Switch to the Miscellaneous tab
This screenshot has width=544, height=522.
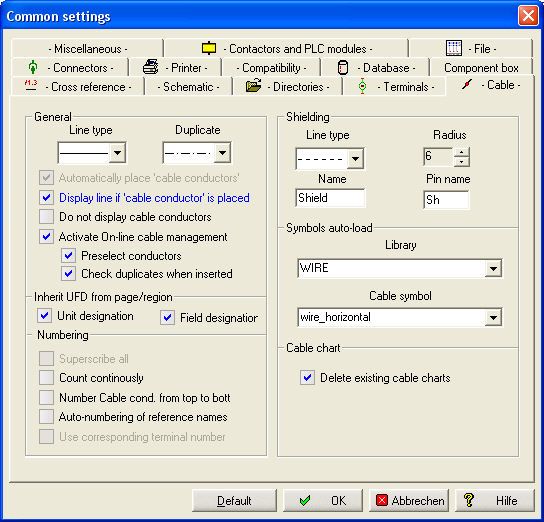(x=88, y=49)
